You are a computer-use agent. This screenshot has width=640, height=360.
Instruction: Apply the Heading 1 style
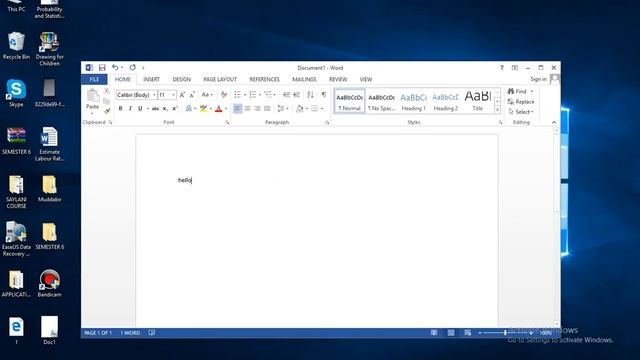(x=413, y=101)
